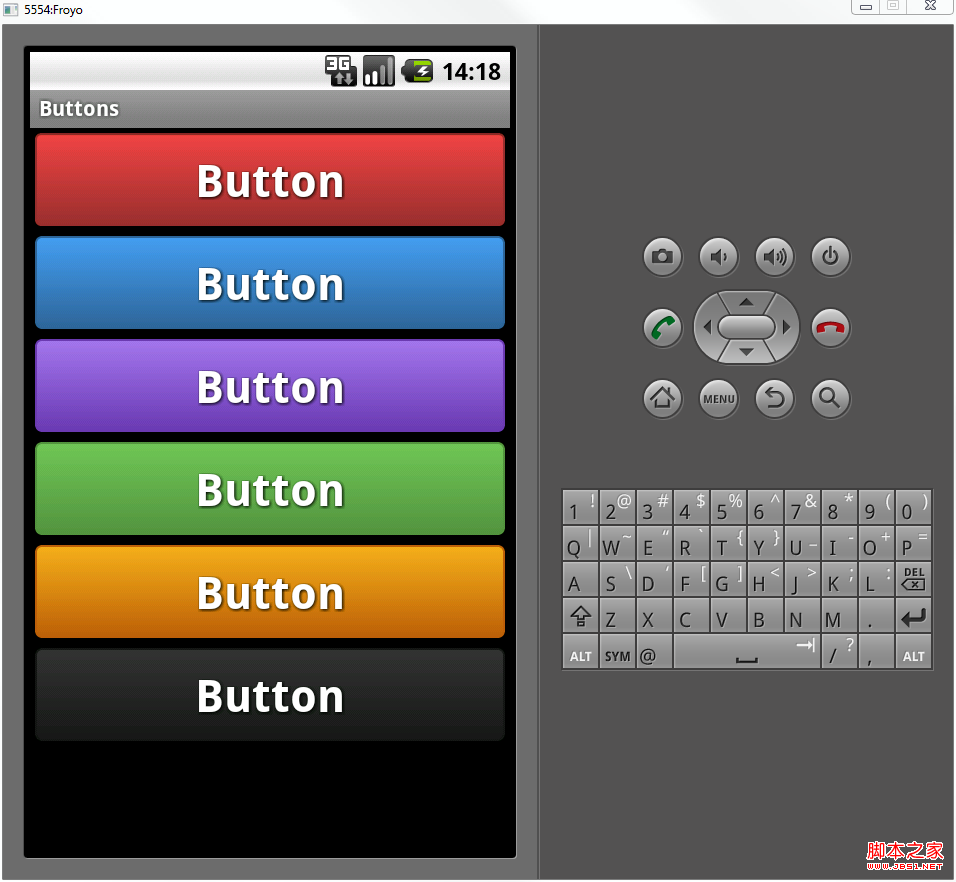Click the Buttons title bar text
Viewport: 956px width, 882px height.
[79, 108]
